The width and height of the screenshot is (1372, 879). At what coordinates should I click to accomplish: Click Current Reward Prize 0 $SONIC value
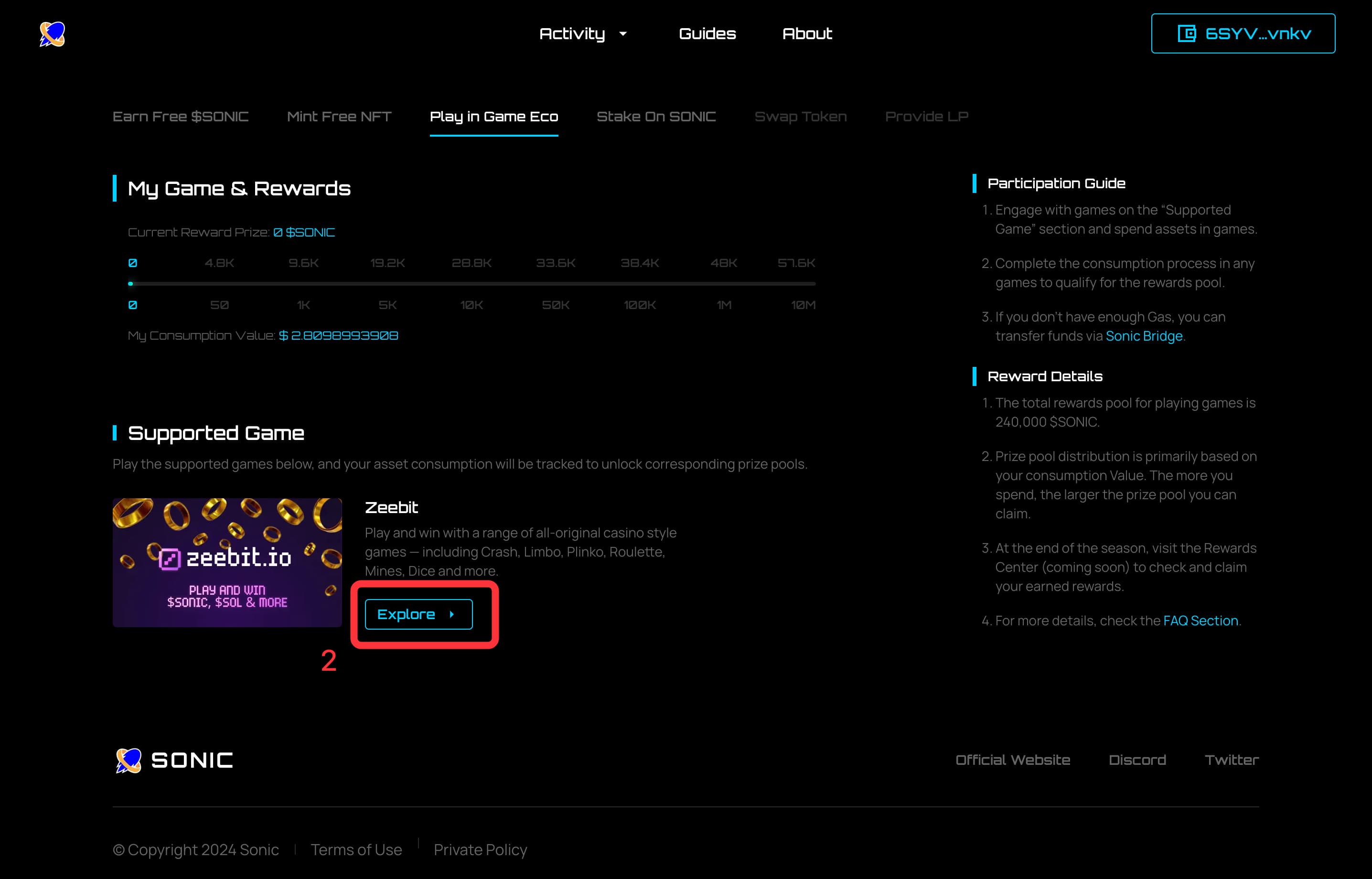(x=304, y=232)
